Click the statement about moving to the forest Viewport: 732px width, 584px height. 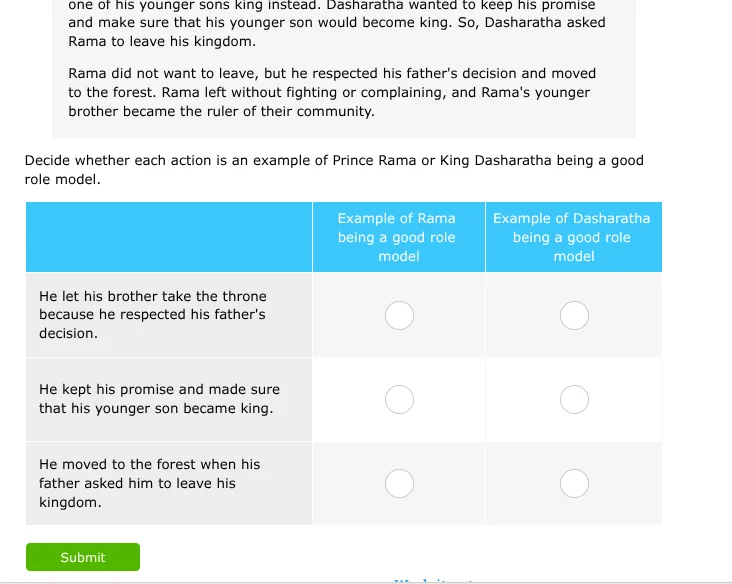coord(149,483)
